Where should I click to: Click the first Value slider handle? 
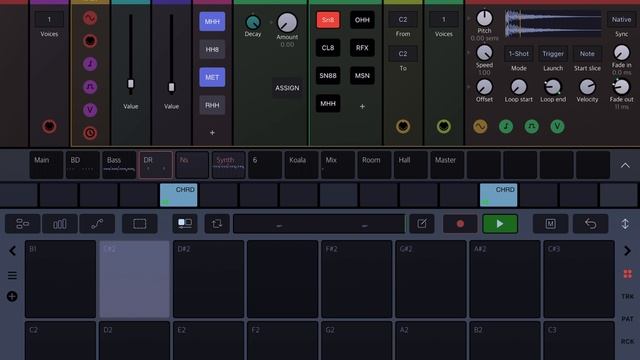131,84
